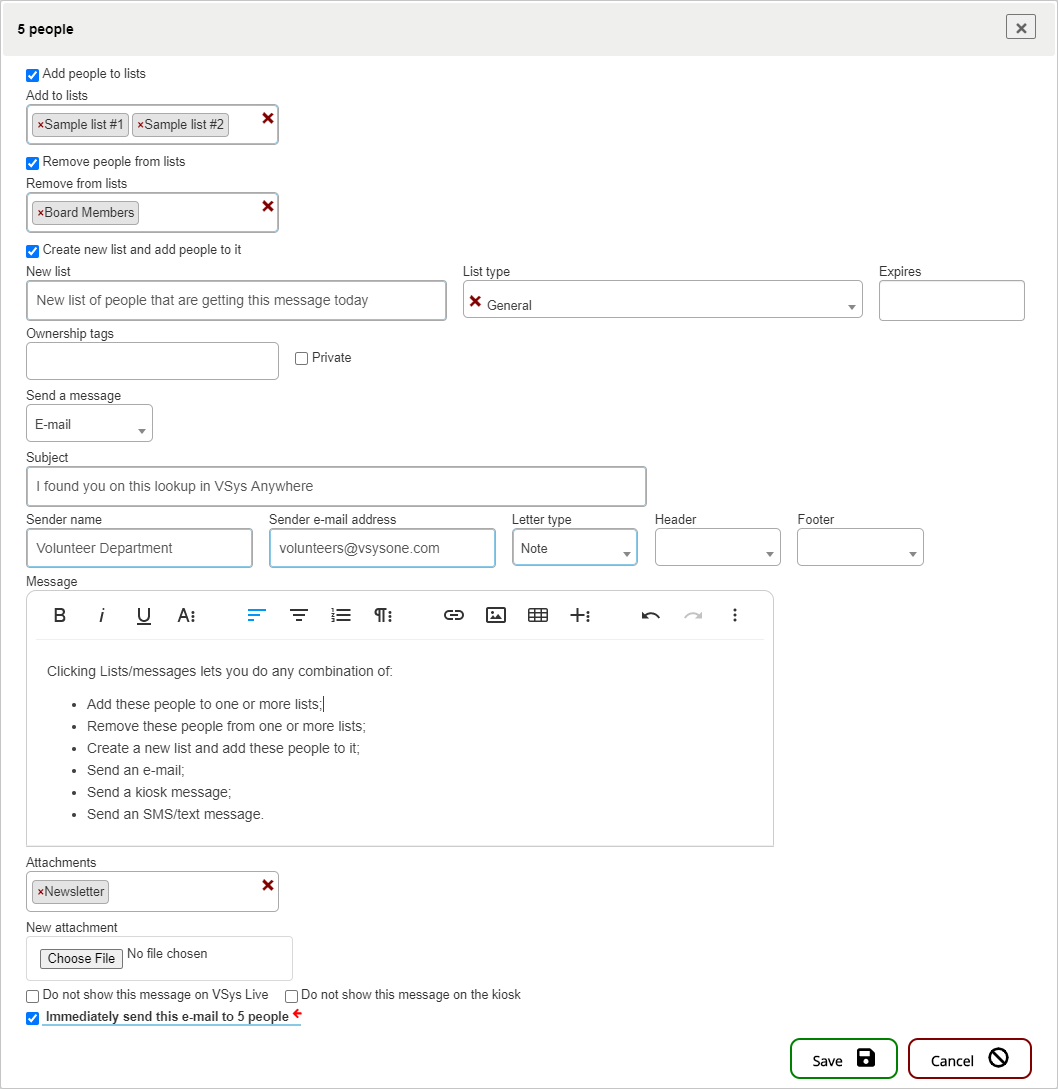The image size is (1058, 1089).
Task: Enable the Private checkbox
Action: click(301, 359)
